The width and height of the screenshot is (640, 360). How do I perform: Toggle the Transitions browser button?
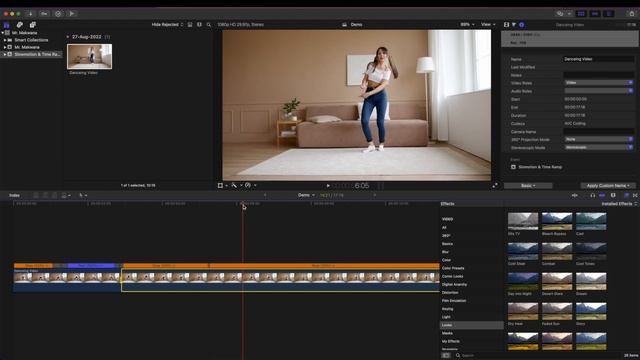[x=635, y=196]
